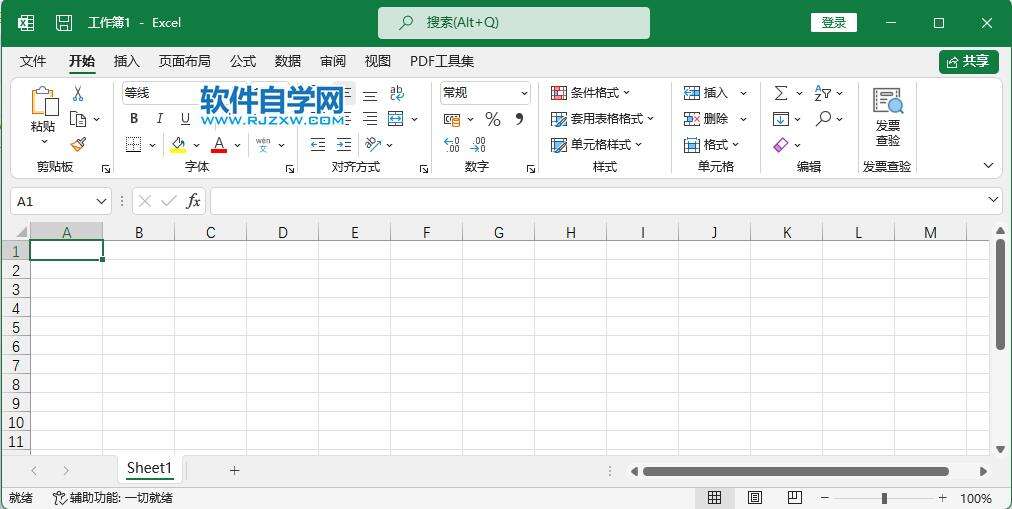Click the 登录 sign-in button
Viewport: 1012px width, 509px height.
pos(833,23)
